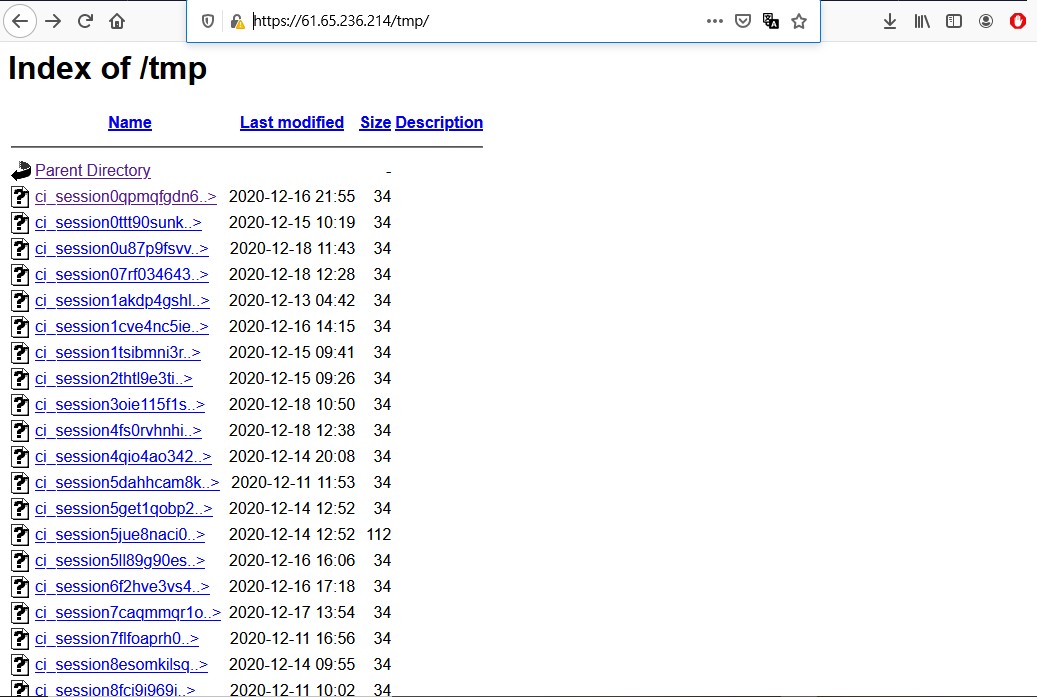Open the downloads panel
Screen dimensions: 1037x697
click(x=890, y=21)
